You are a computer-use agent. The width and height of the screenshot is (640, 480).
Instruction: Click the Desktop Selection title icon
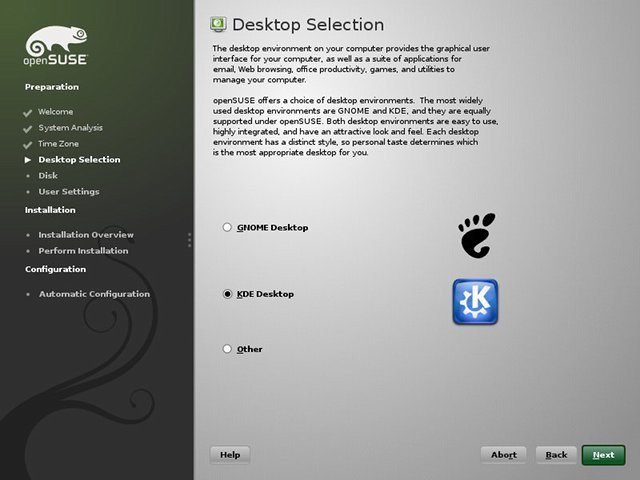coord(218,24)
